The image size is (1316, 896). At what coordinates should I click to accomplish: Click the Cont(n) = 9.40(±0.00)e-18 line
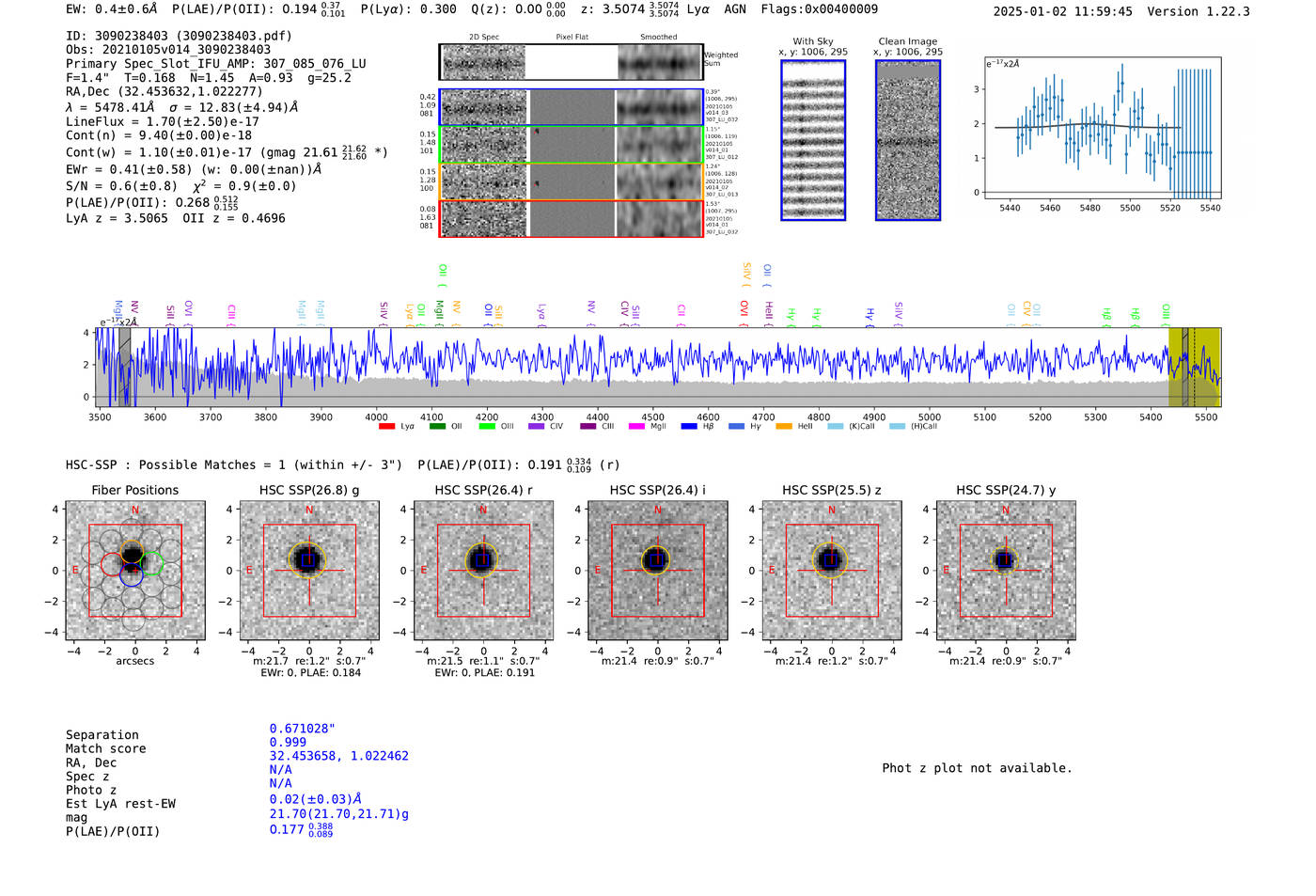coord(159,135)
